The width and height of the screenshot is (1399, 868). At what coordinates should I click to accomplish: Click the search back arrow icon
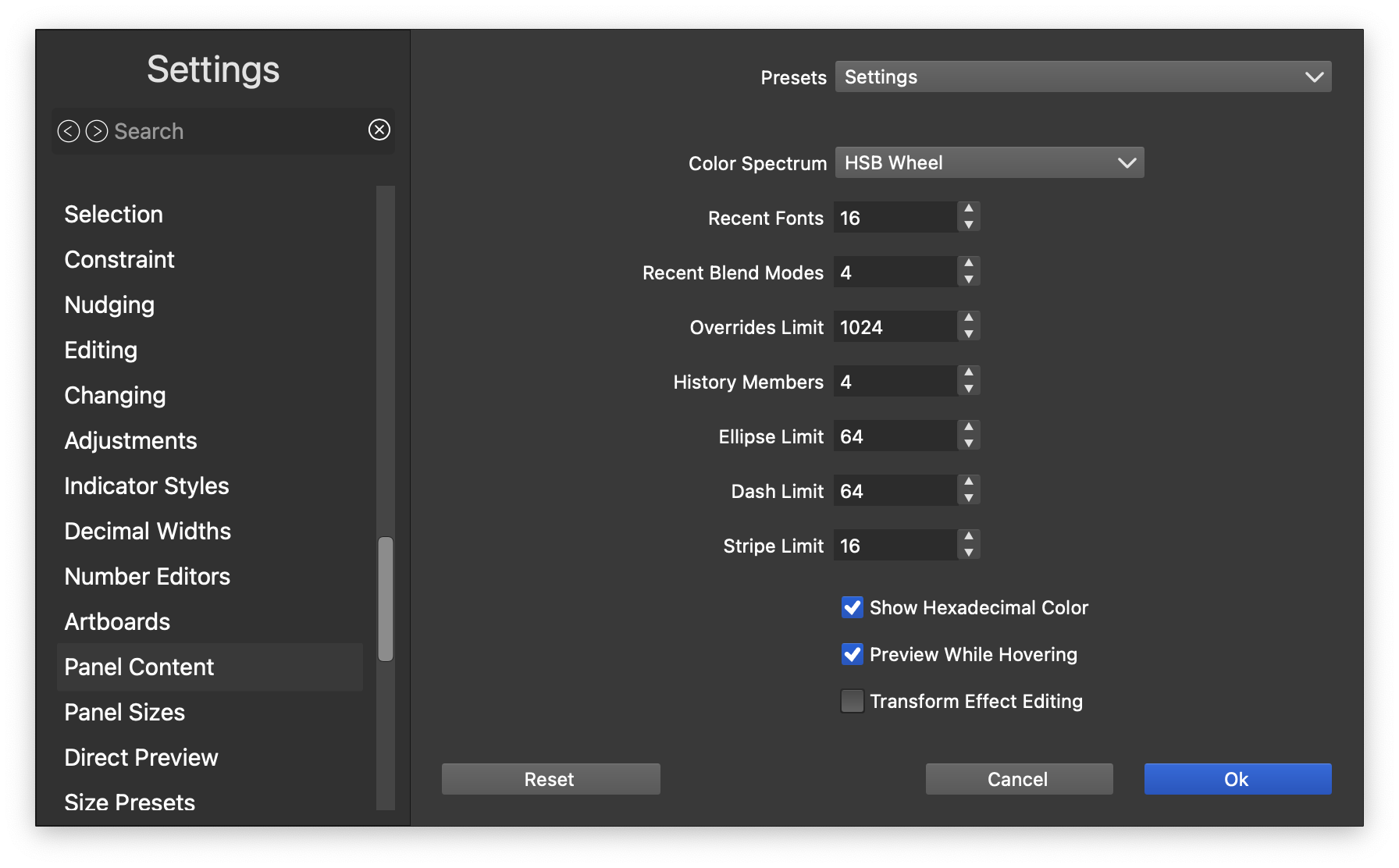click(69, 131)
